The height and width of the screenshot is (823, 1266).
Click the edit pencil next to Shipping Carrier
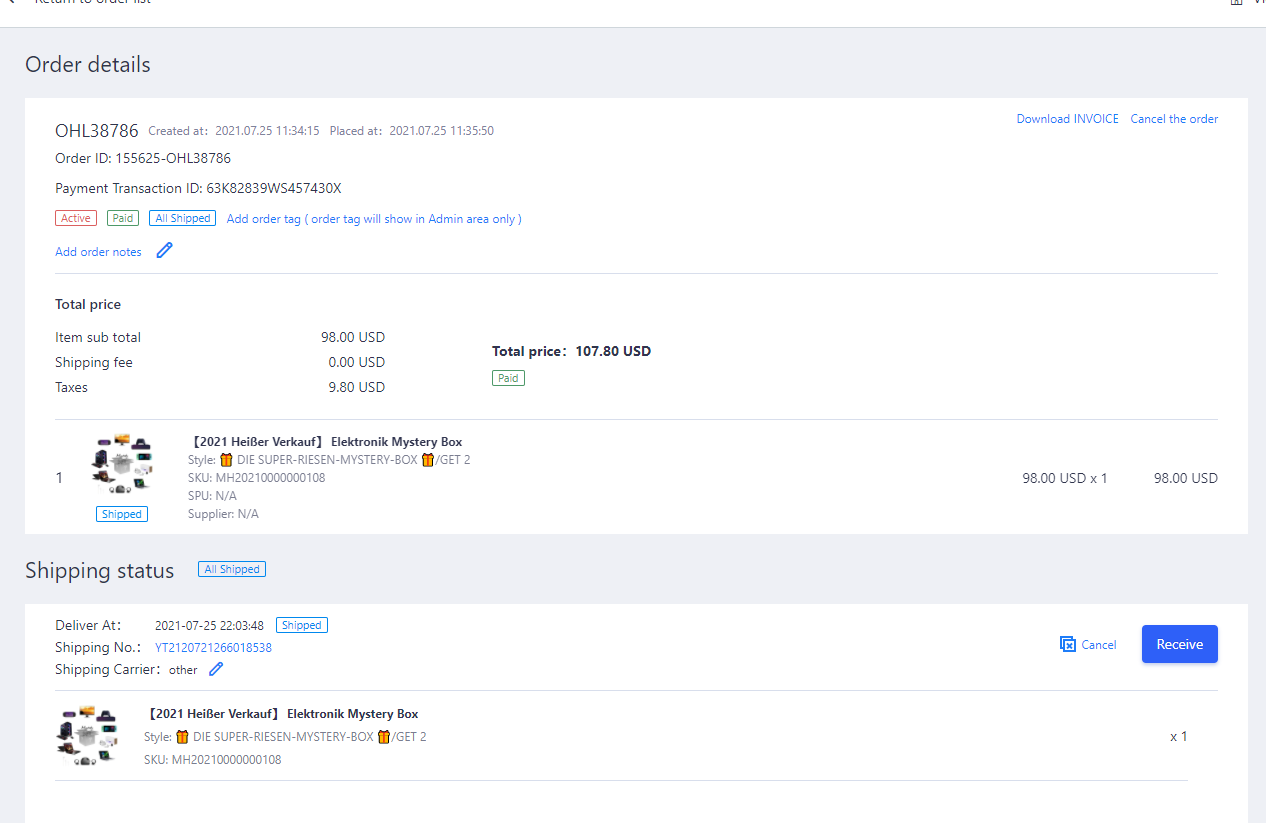pos(216,669)
